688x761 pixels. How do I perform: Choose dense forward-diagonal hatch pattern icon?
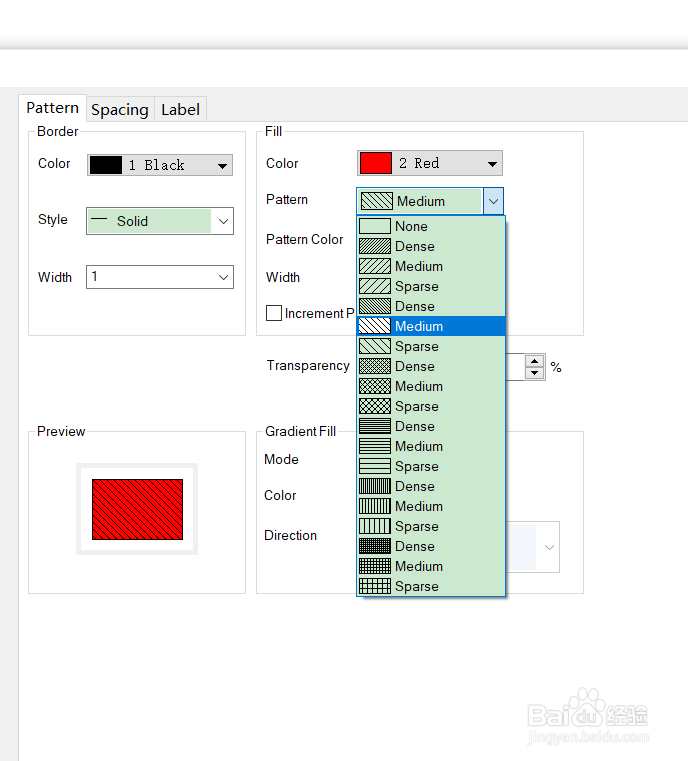(x=375, y=246)
